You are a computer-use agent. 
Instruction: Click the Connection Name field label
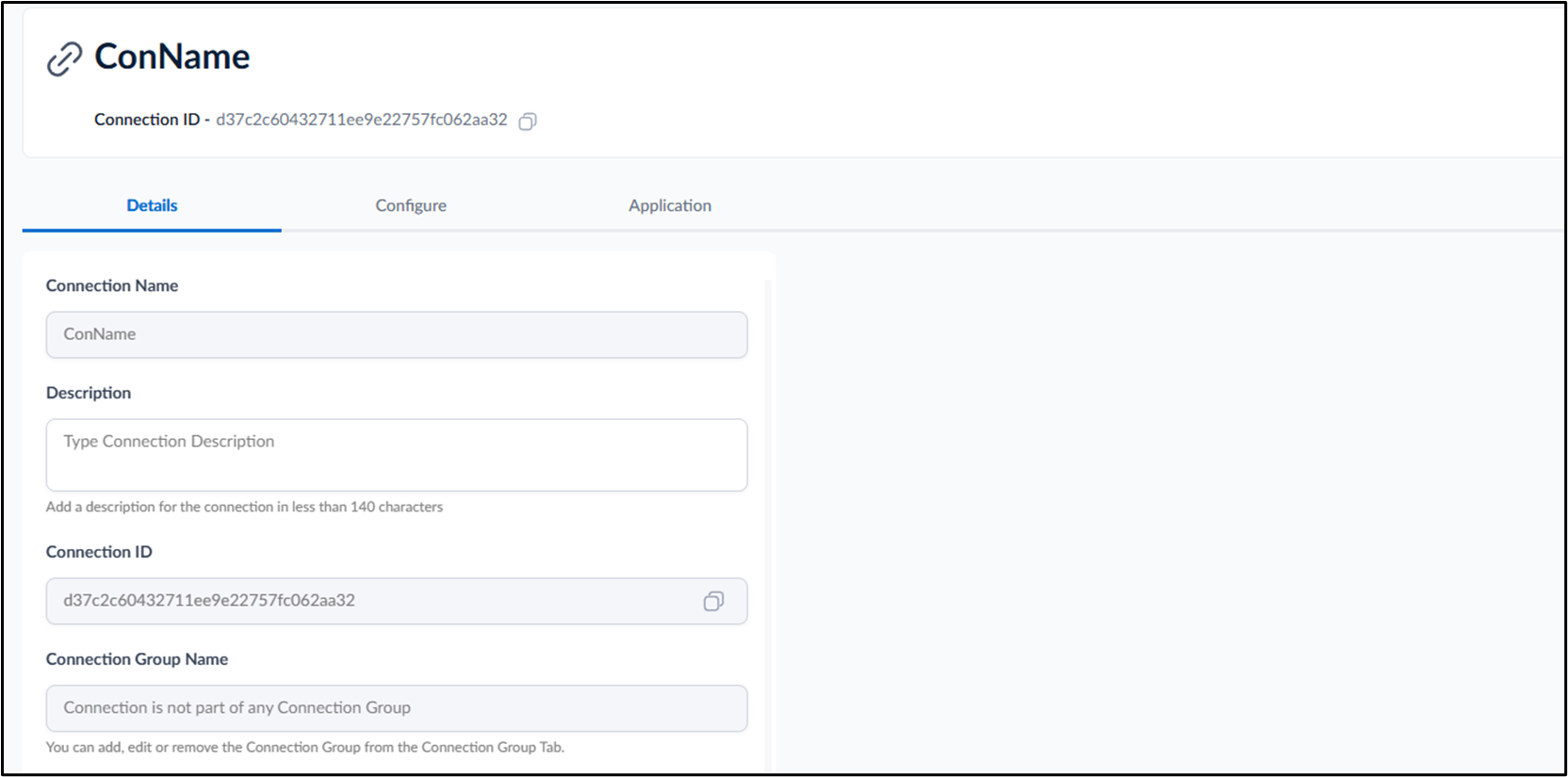112,285
